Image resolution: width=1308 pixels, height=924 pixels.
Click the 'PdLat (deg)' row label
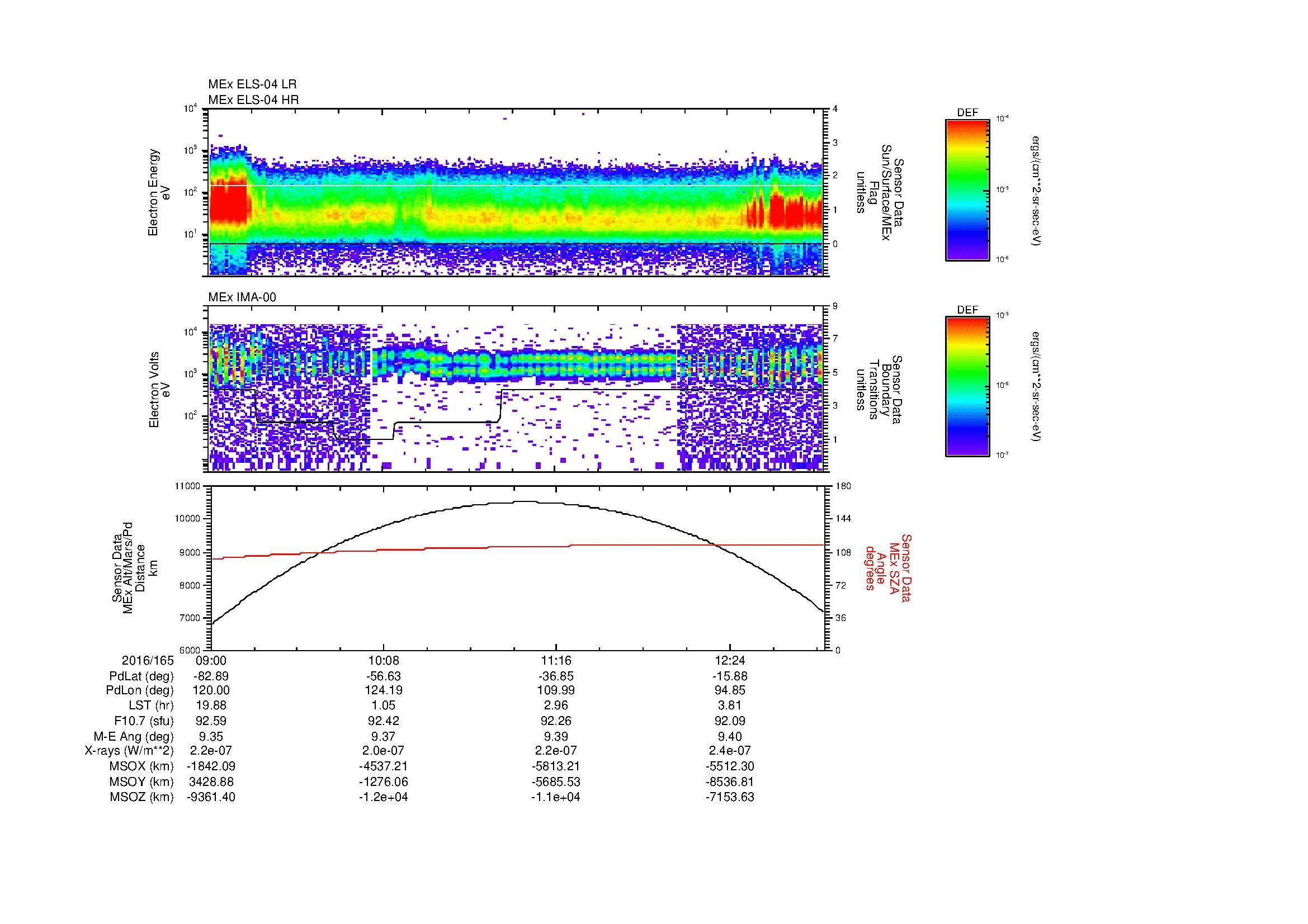click(x=141, y=676)
